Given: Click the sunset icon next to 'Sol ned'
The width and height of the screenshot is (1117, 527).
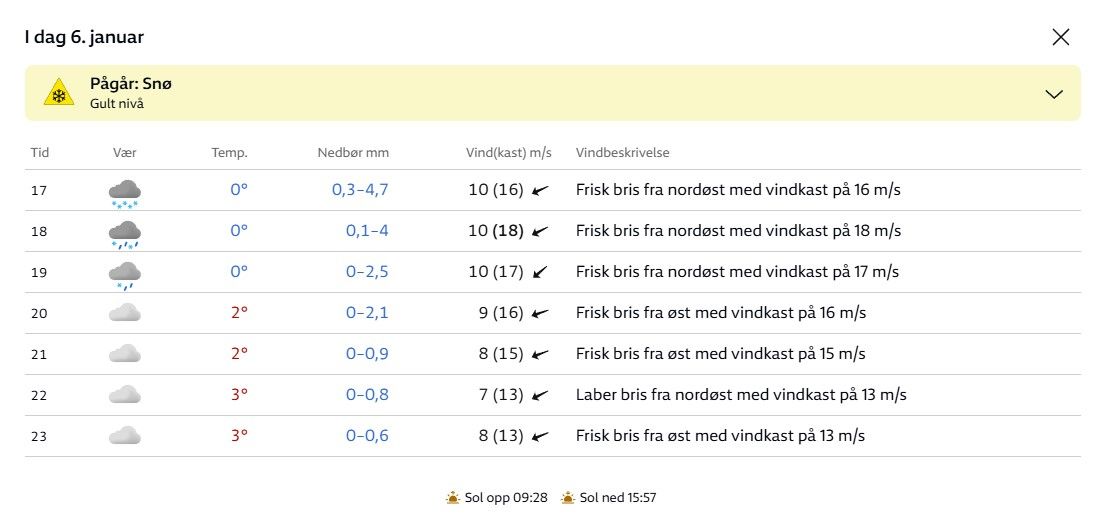Looking at the screenshot, I should pos(568,498).
